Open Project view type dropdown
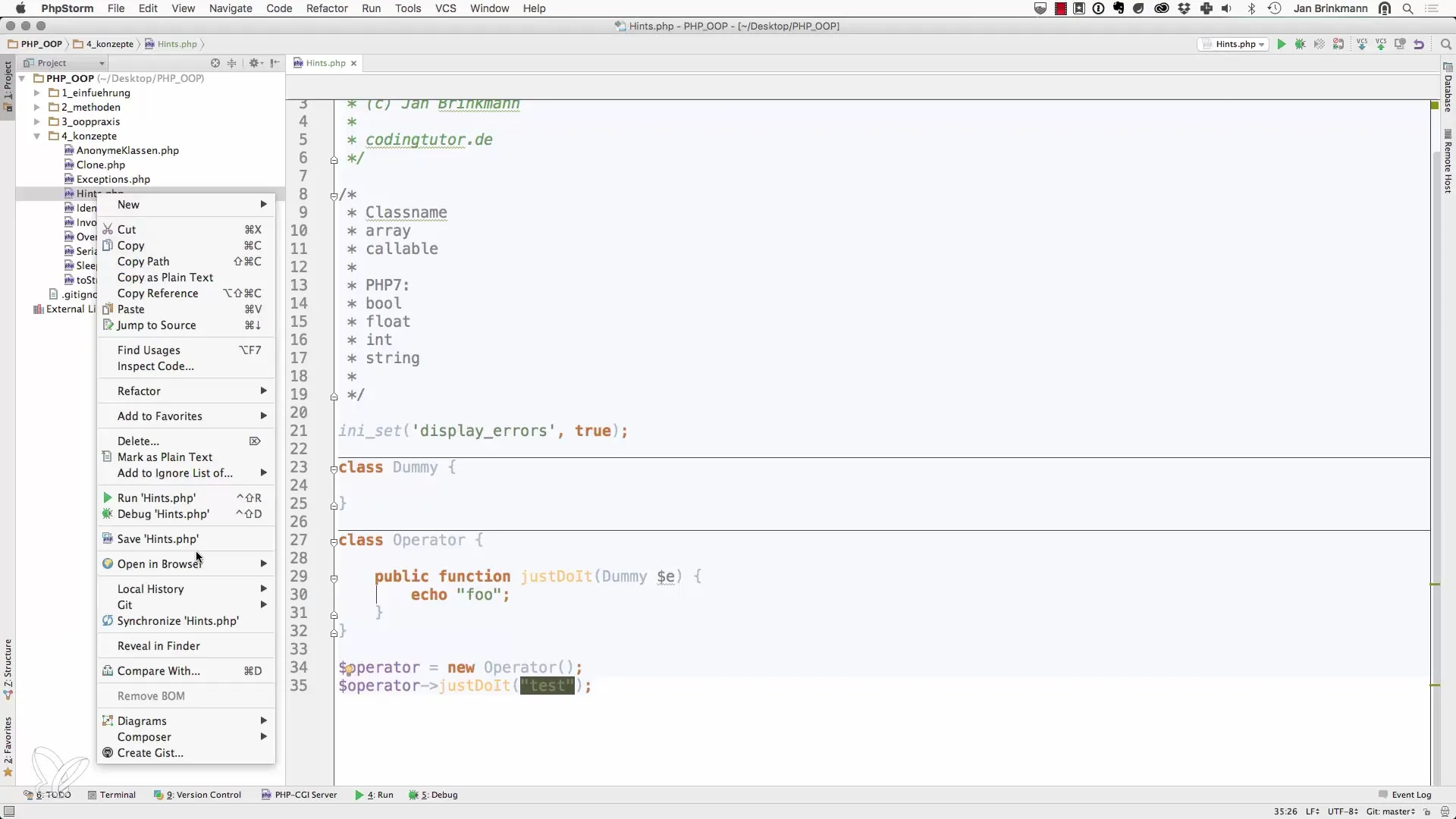The image size is (1456, 819). click(64, 63)
